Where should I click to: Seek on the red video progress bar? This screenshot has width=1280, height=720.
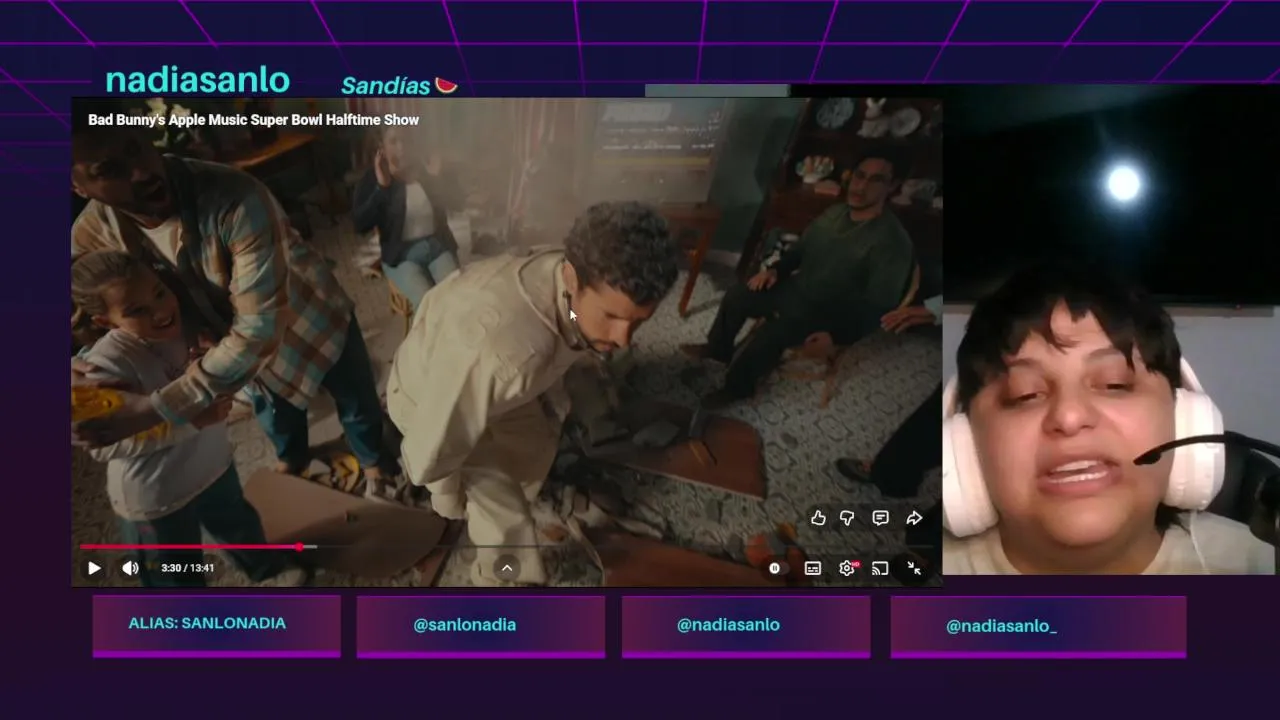506,547
